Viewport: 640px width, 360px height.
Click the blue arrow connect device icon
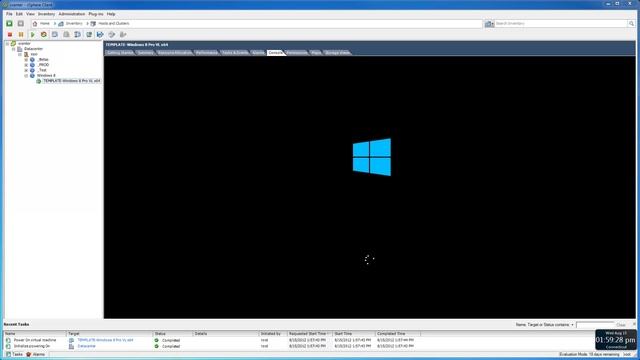[100, 35]
